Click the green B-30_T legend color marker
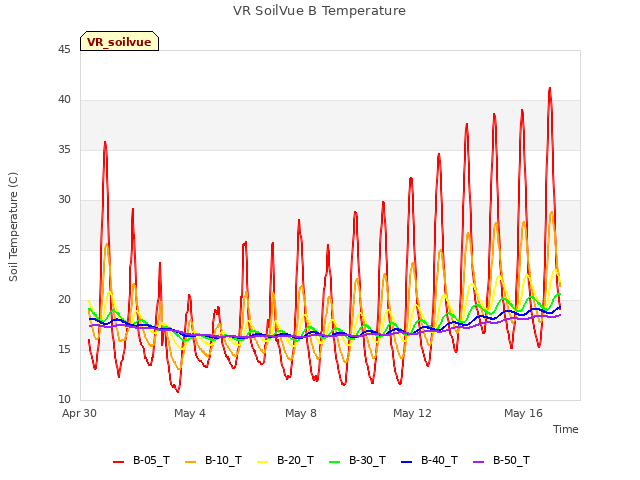 pos(334,462)
